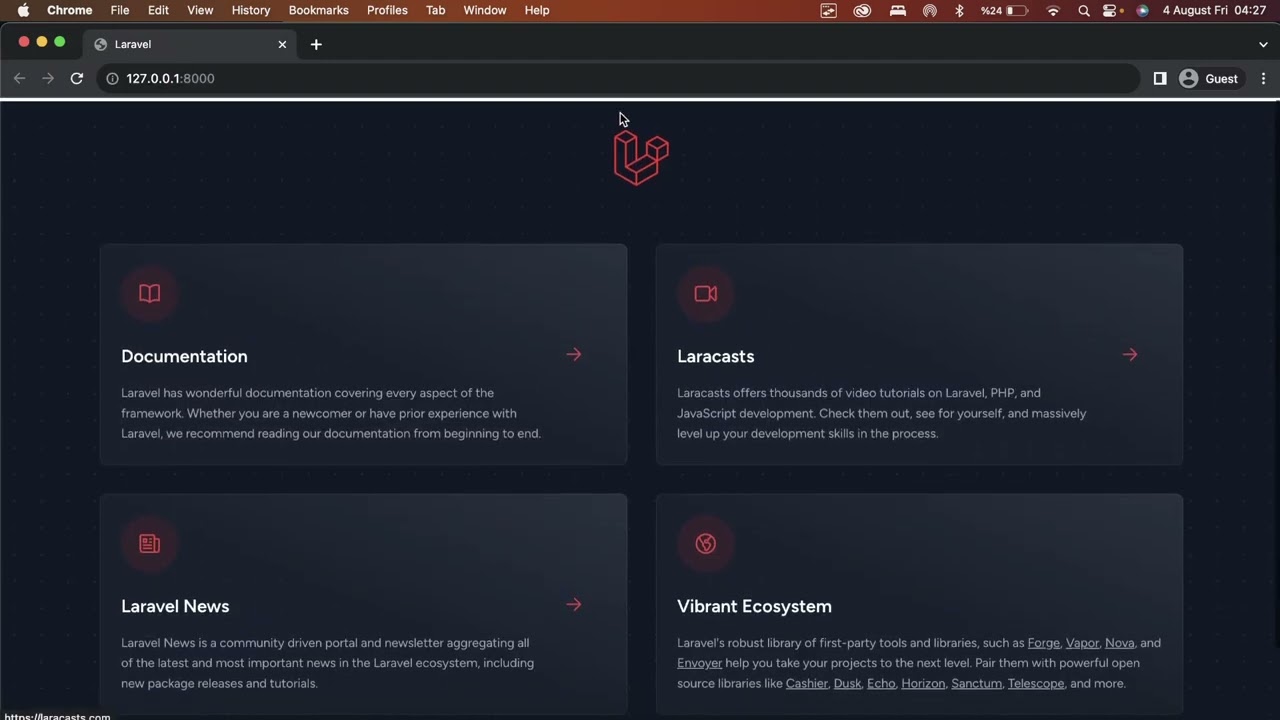Open the Profiles menu
This screenshot has height=720, width=1280.
pos(387,10)
